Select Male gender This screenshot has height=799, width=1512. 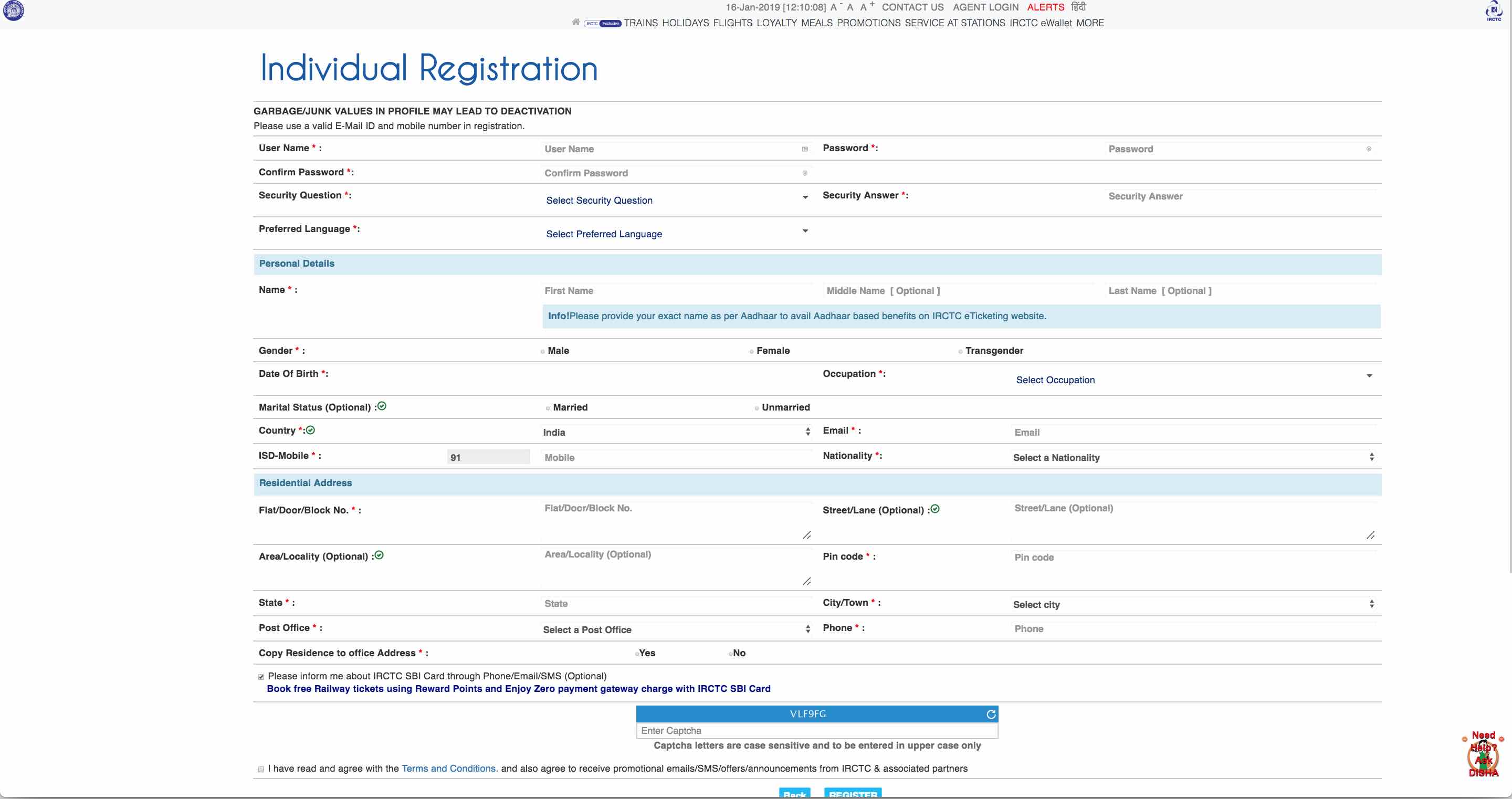tap(542, 352)
